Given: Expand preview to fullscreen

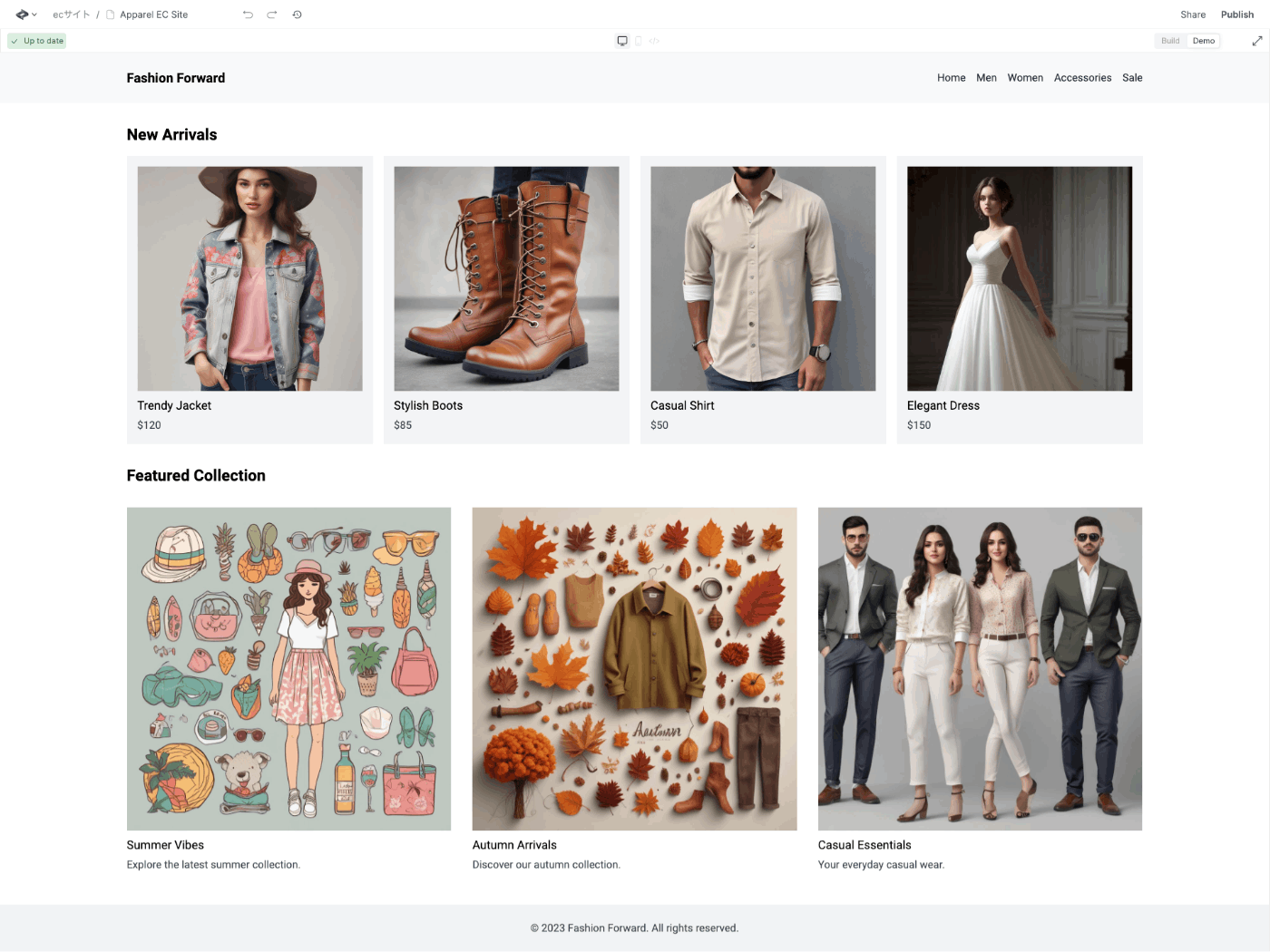Looking at the screenshot, I should [1257, 41].
